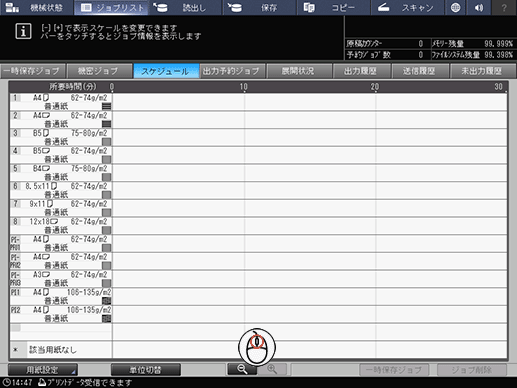Click PI1 paper level indicator icon

(106, 301)
